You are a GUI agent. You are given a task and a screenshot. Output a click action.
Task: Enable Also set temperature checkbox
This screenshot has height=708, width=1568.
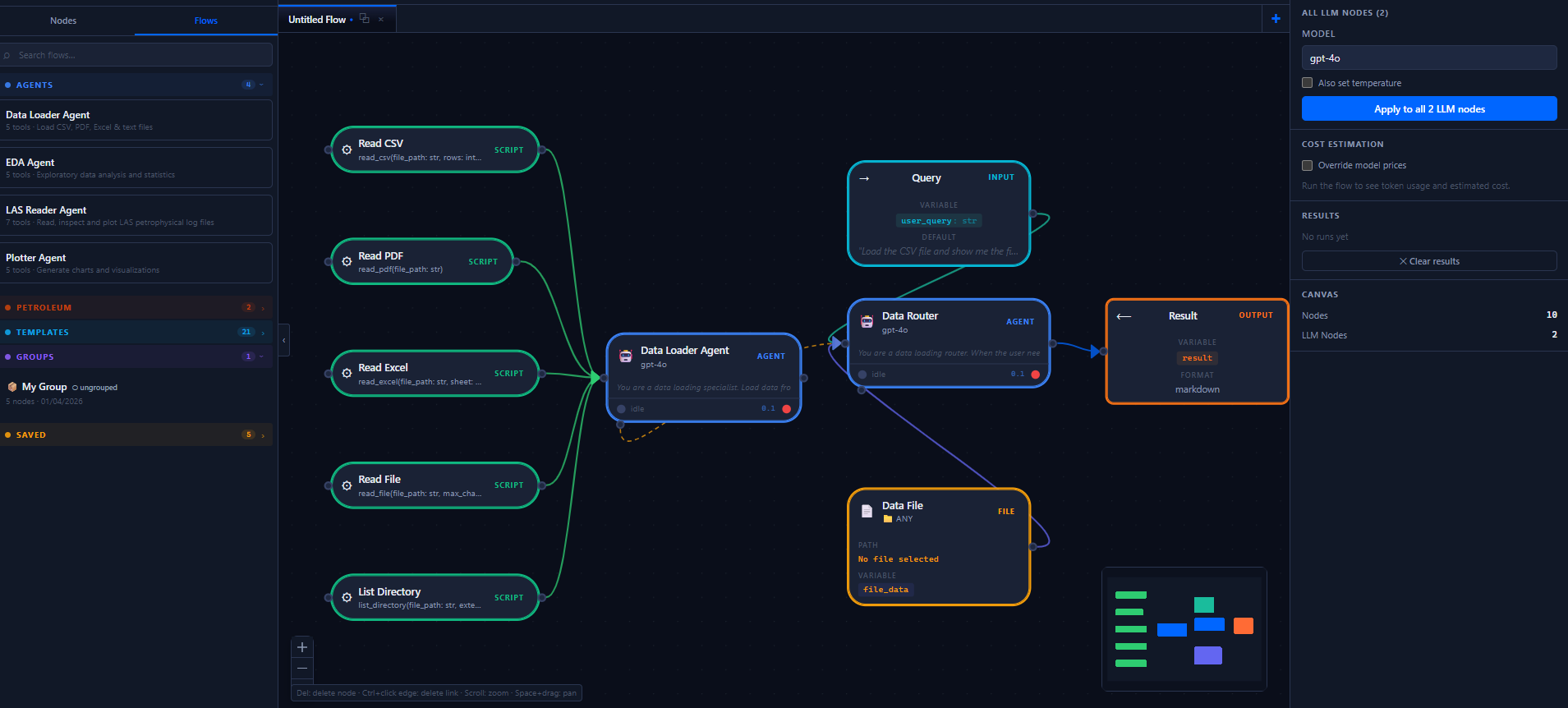[x=1307, y=83]
